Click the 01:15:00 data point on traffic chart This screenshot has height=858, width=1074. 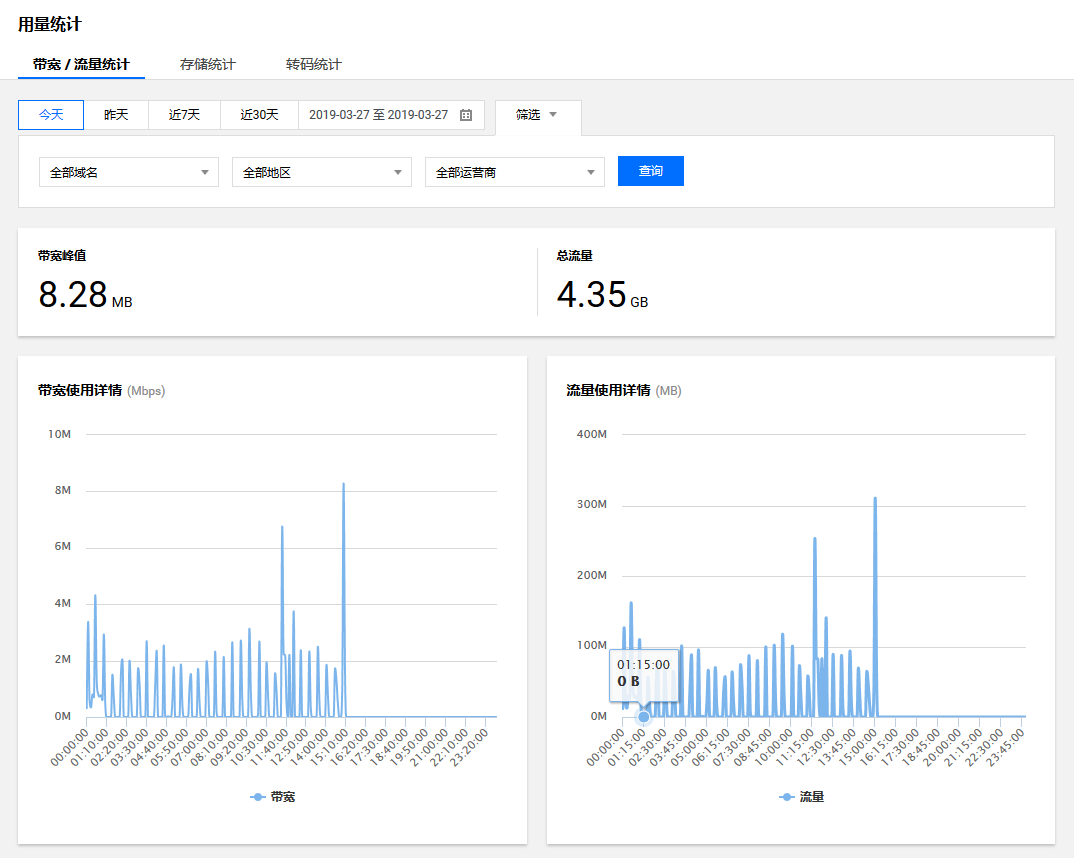643,717
